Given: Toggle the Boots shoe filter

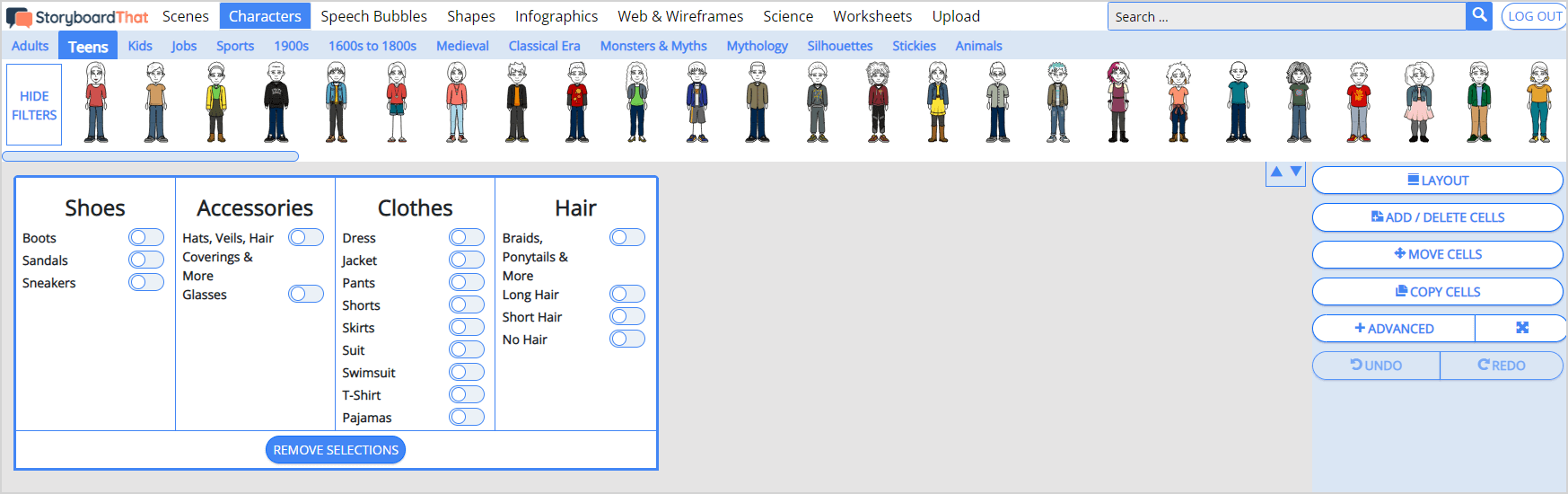Looking at the screenshot, I should [146, 237].
